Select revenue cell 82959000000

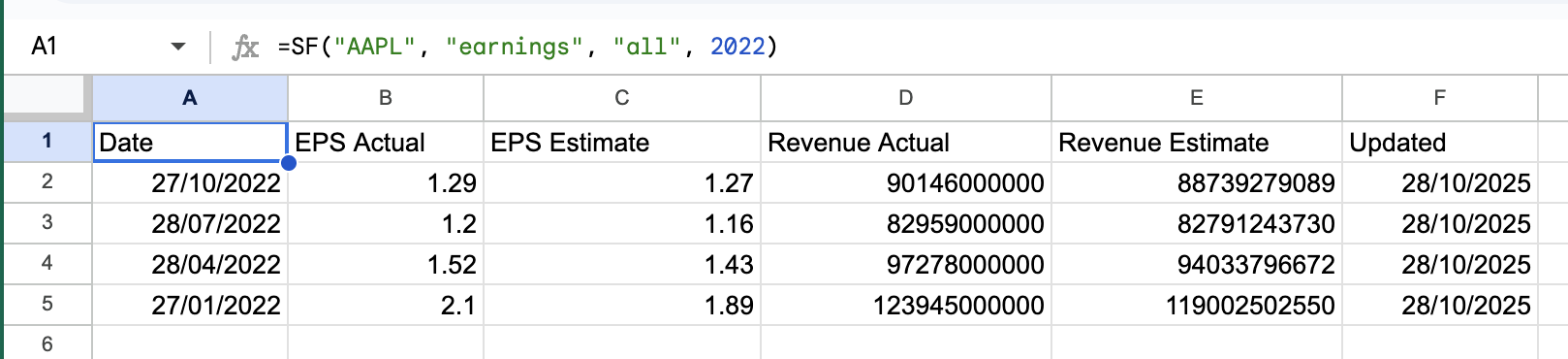906,223
